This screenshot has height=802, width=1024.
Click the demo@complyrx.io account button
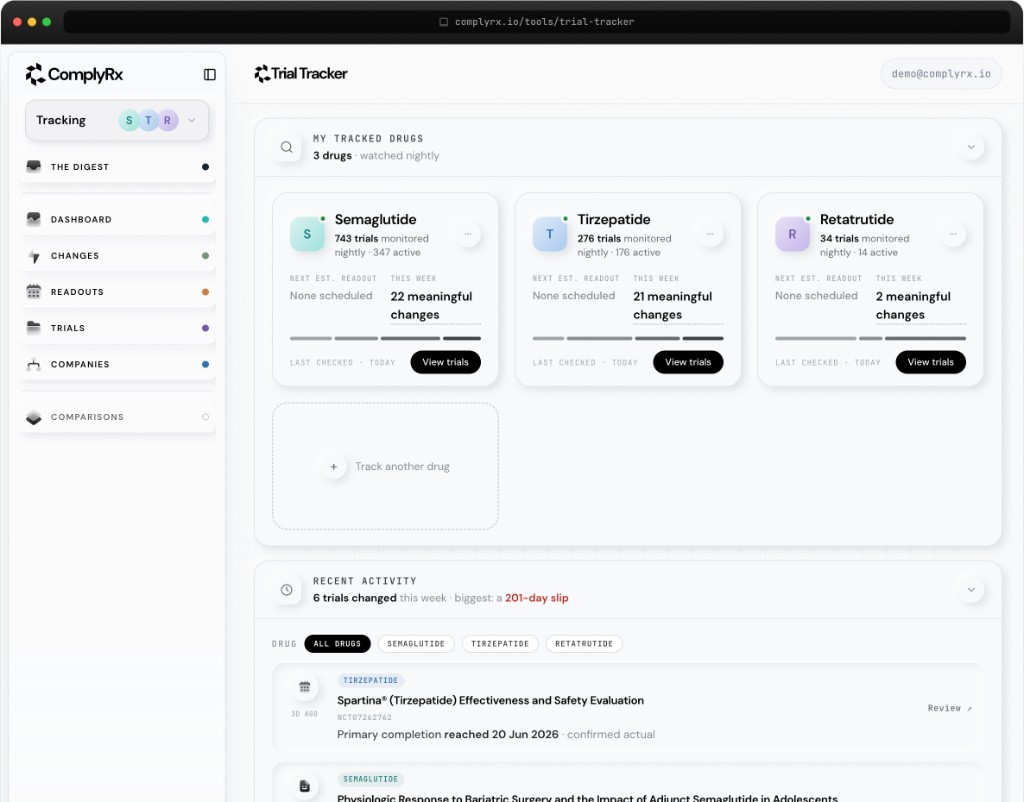click(941, 74)
